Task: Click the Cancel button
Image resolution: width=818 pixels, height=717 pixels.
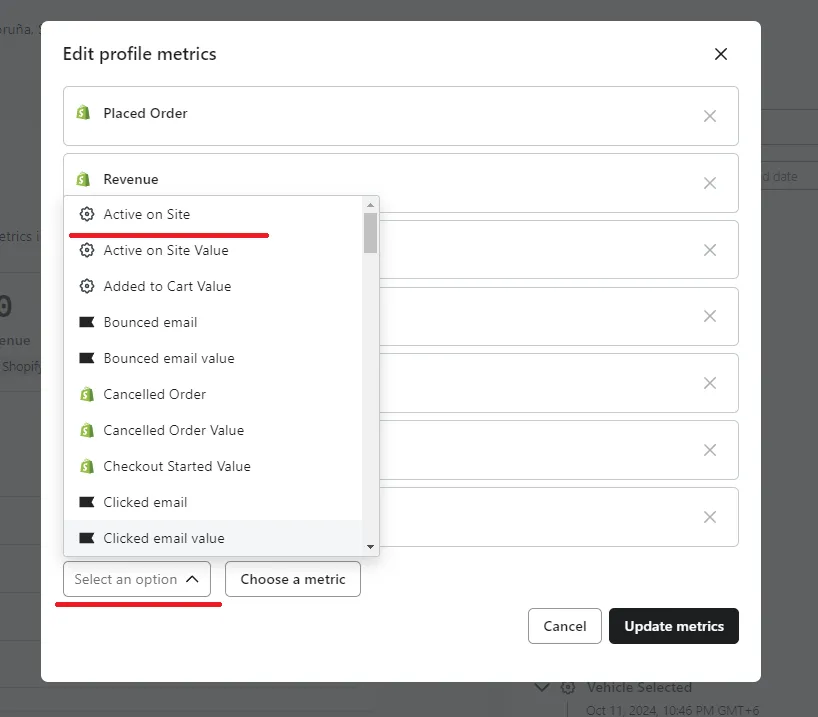Action: pos(564,626)
